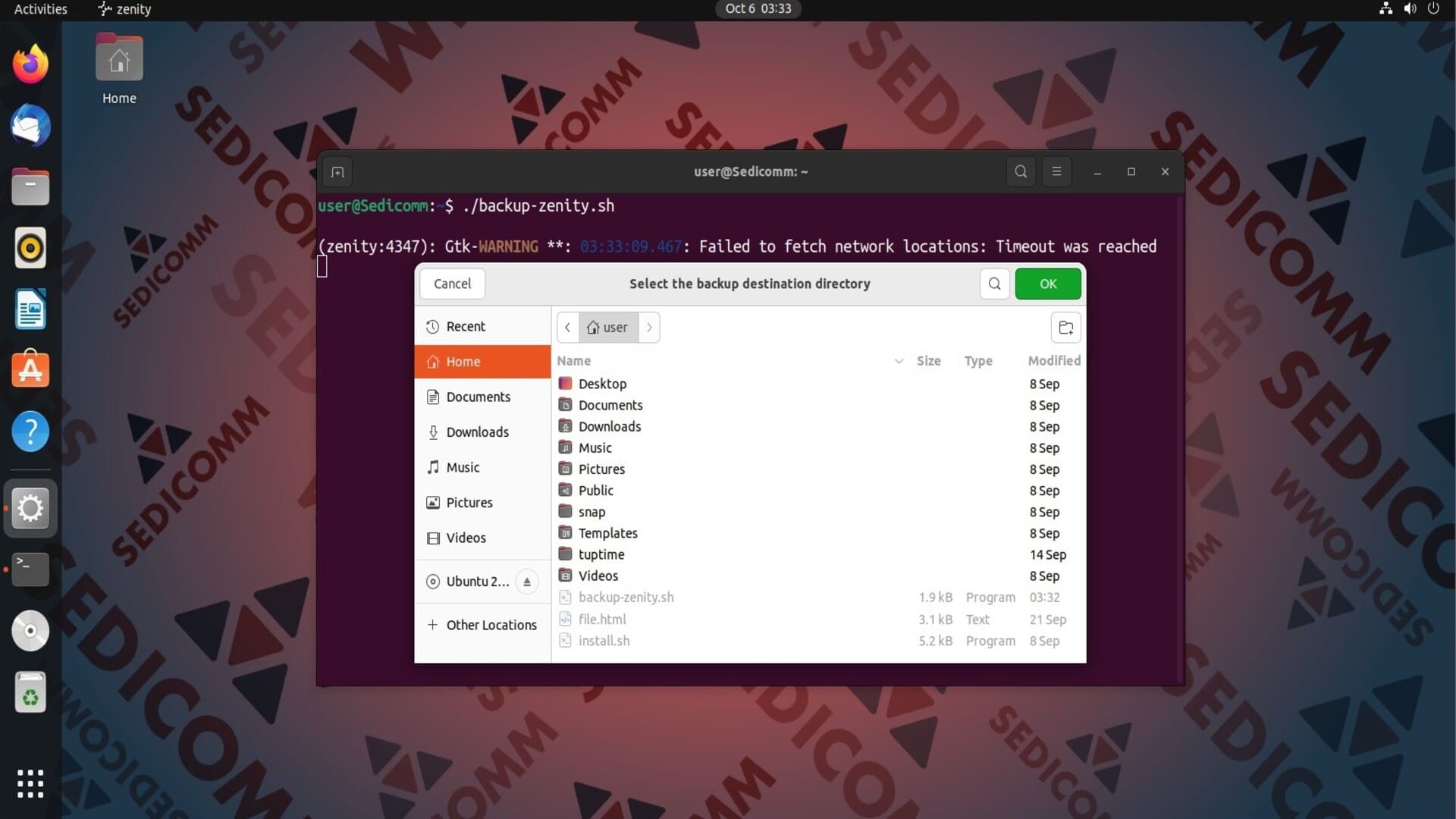Click the Modified column header
The height and width of the screenshot is (819, 1456).
[1053, 361]
